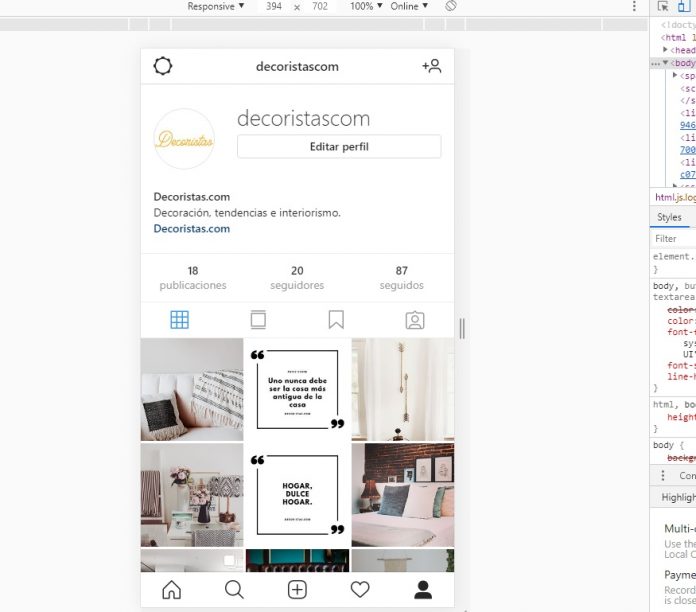Tap the new post plus icon

[297, 590]
